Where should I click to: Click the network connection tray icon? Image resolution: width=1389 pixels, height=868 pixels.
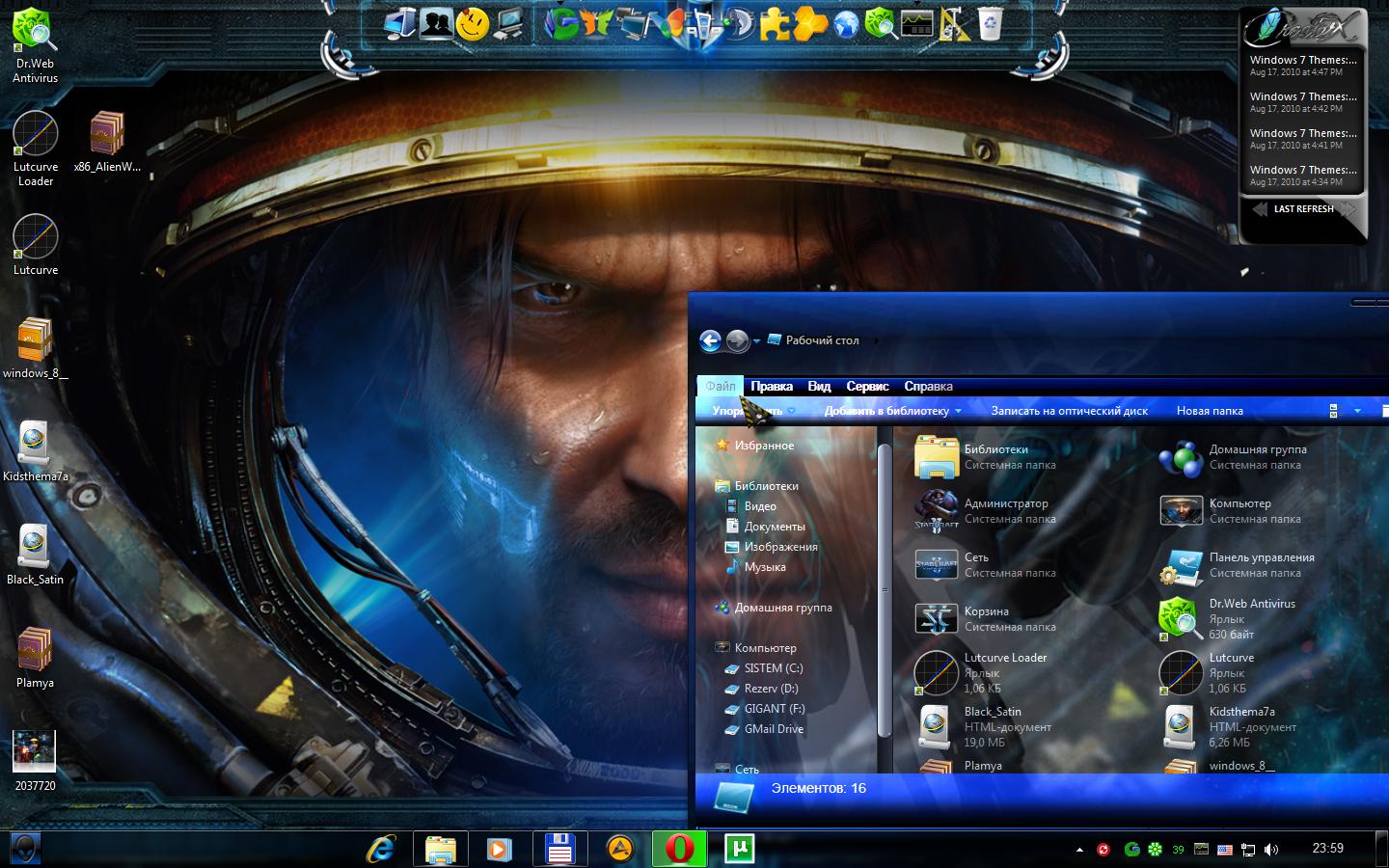(1248, 850)
